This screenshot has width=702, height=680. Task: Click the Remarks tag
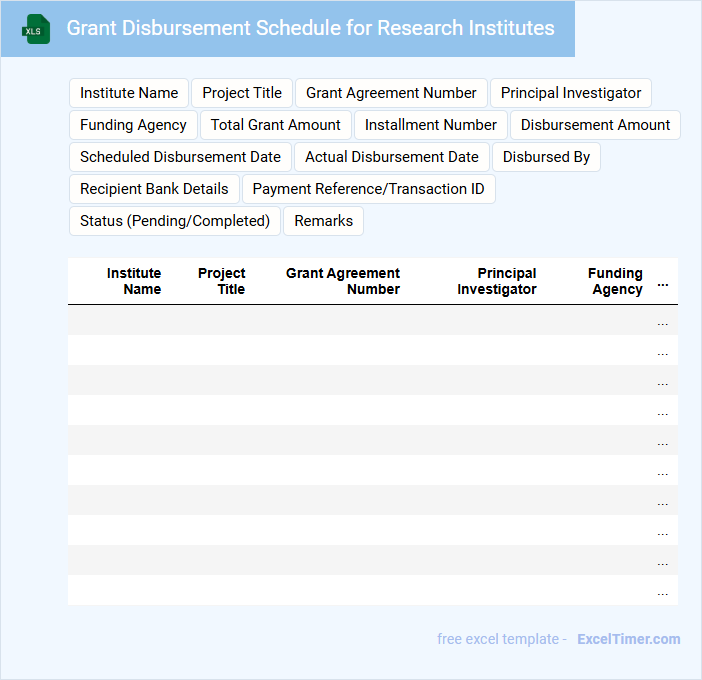[323, 221]
